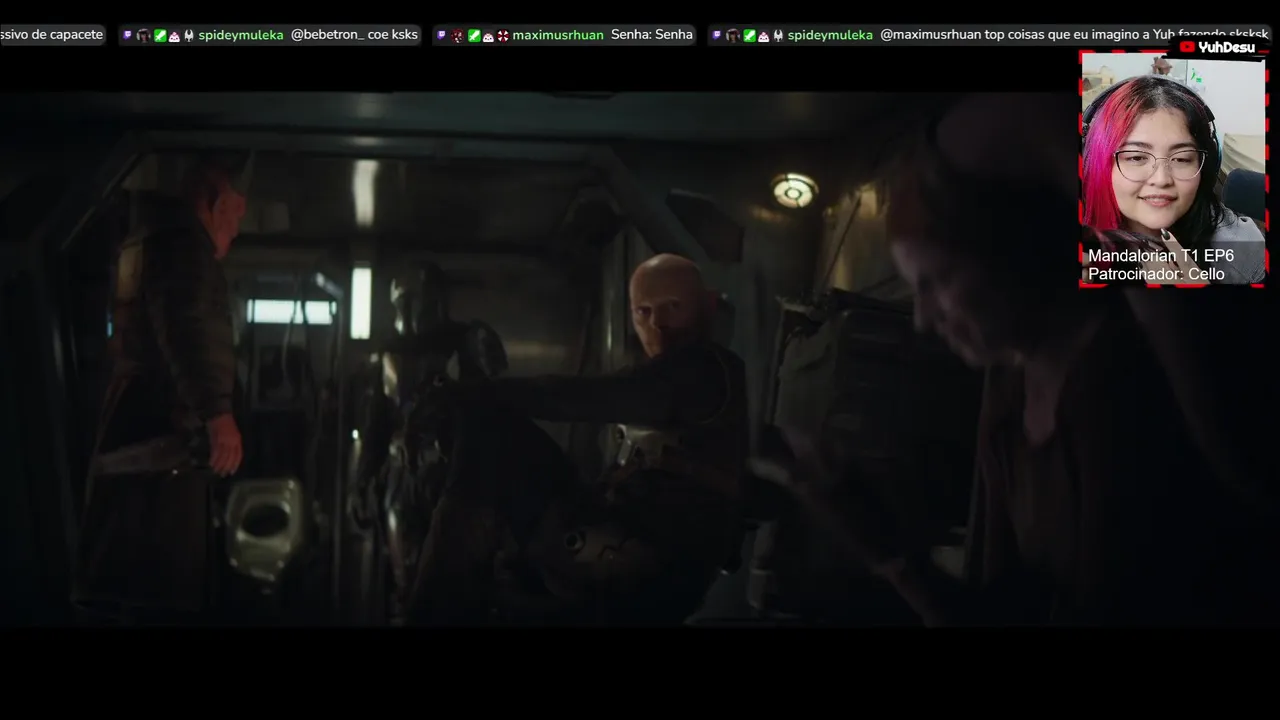Click the YouTube logo beside YuhDesu
Viewport: 1280px width, 720px height.
click(x=1187, y=47)
